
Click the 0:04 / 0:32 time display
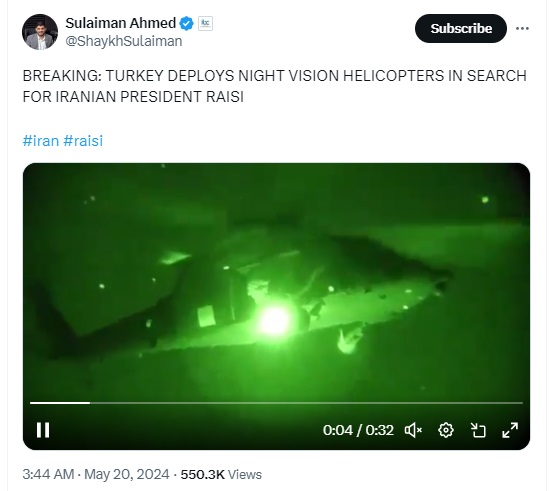pos(358,430)
